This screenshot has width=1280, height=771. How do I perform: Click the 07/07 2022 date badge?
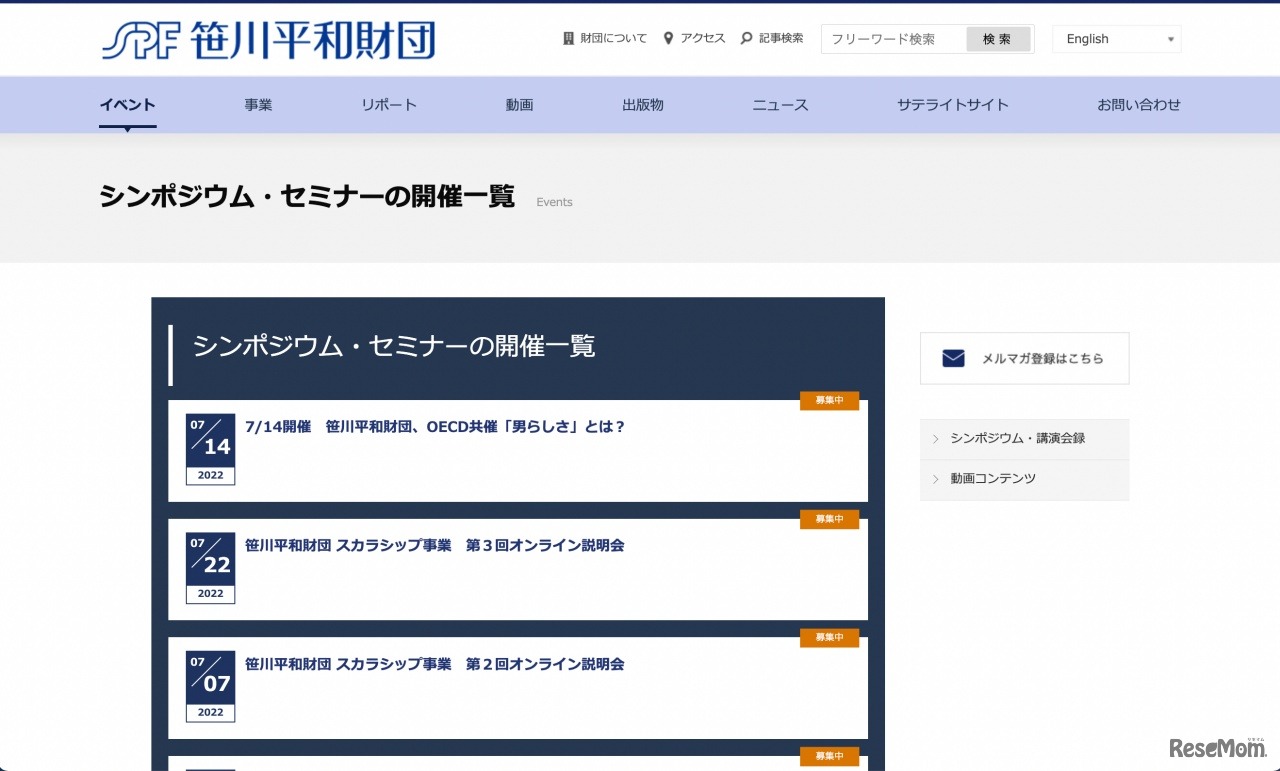click(210, 686)
